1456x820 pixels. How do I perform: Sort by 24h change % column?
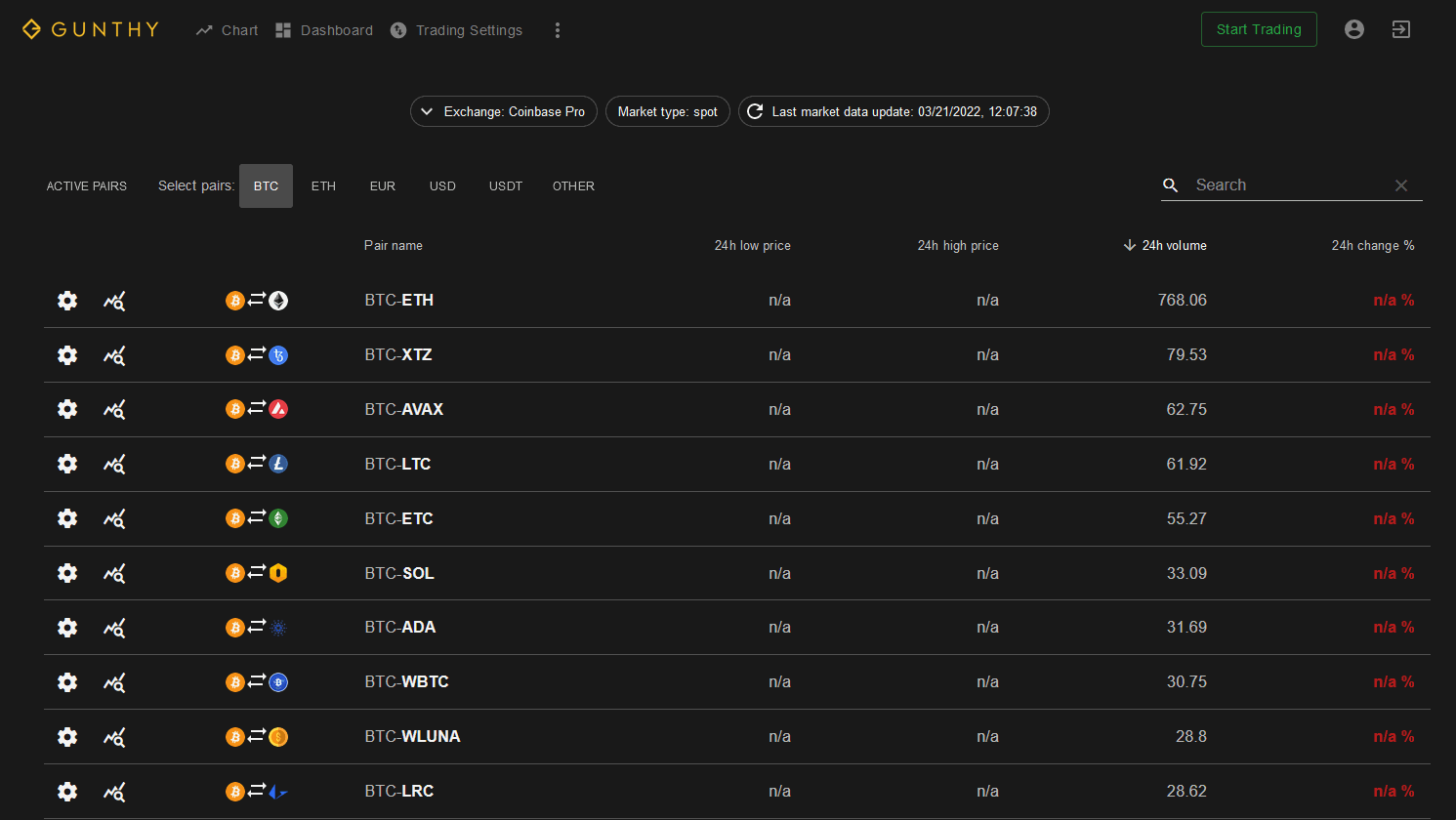click(1373, 246)
